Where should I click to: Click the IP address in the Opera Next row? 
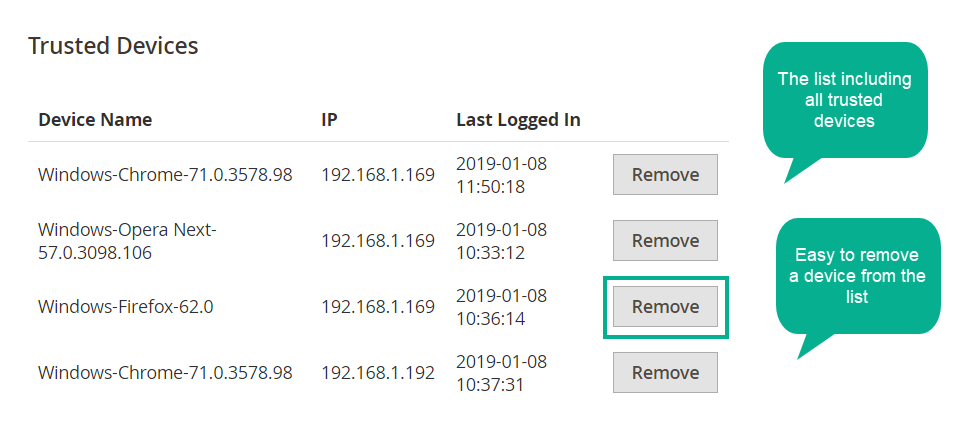[x=378, y=241]
